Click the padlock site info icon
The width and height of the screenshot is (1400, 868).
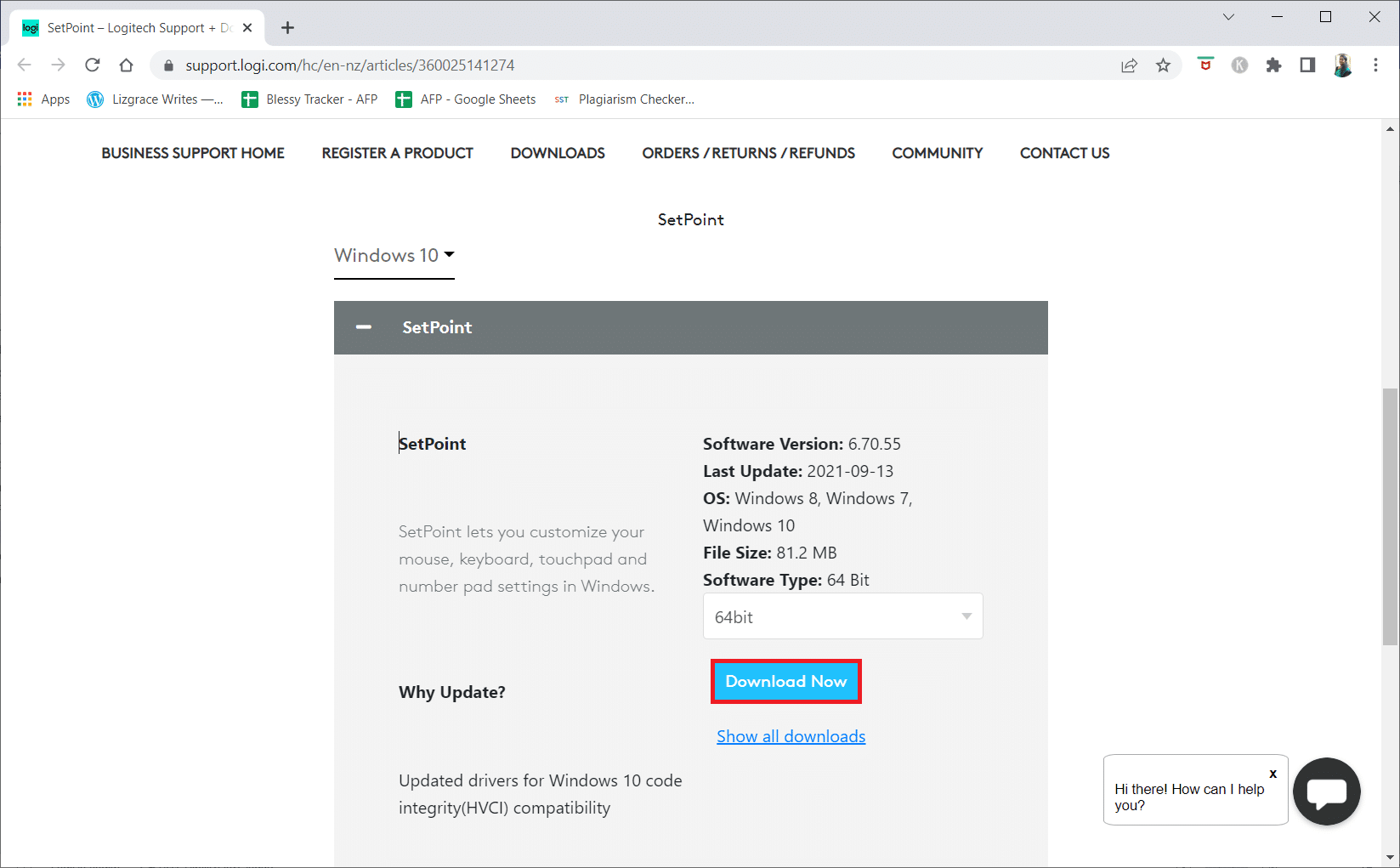click(168, 65)
